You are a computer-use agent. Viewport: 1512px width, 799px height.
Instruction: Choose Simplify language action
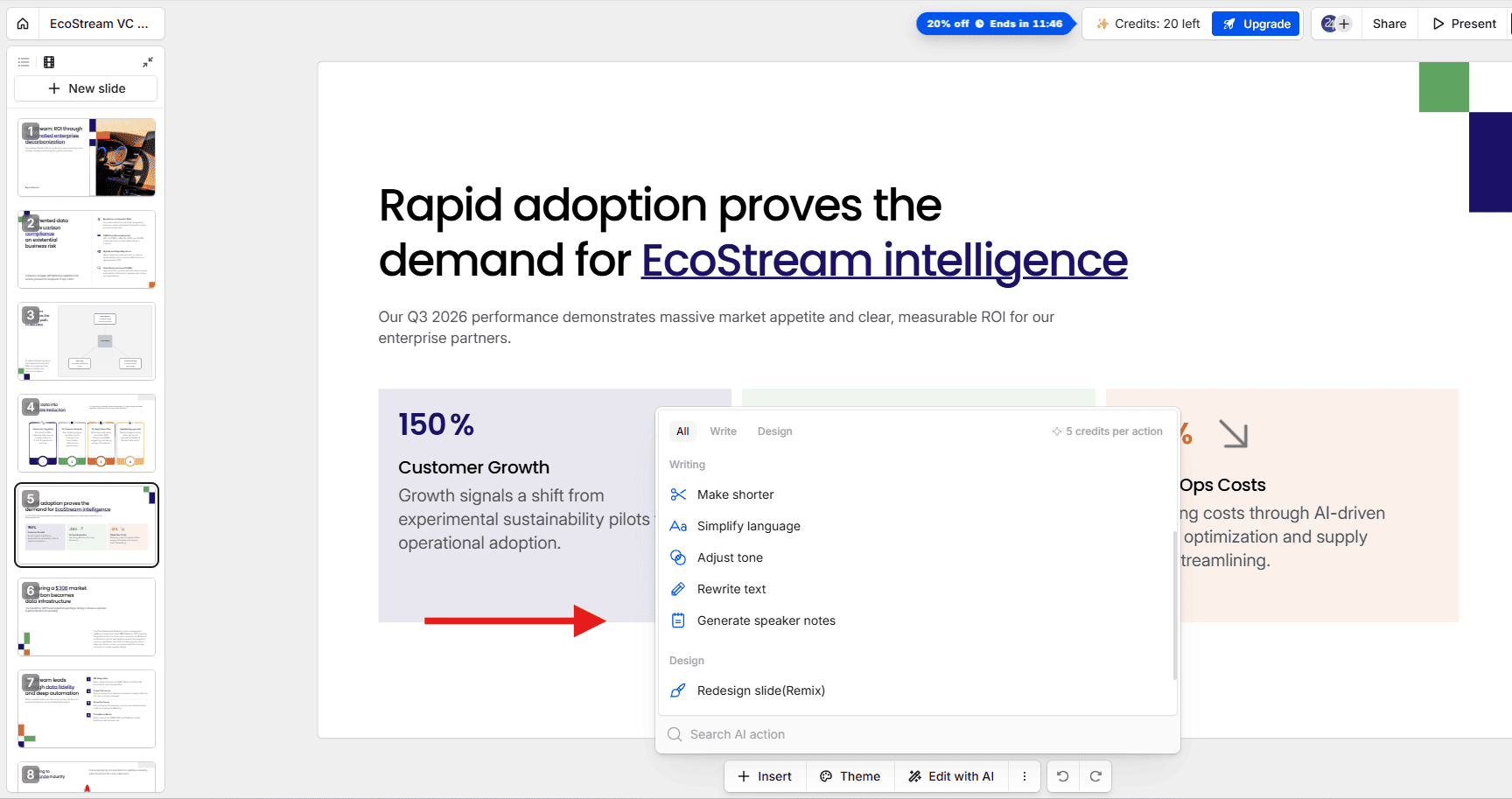[x=915, y=526]
